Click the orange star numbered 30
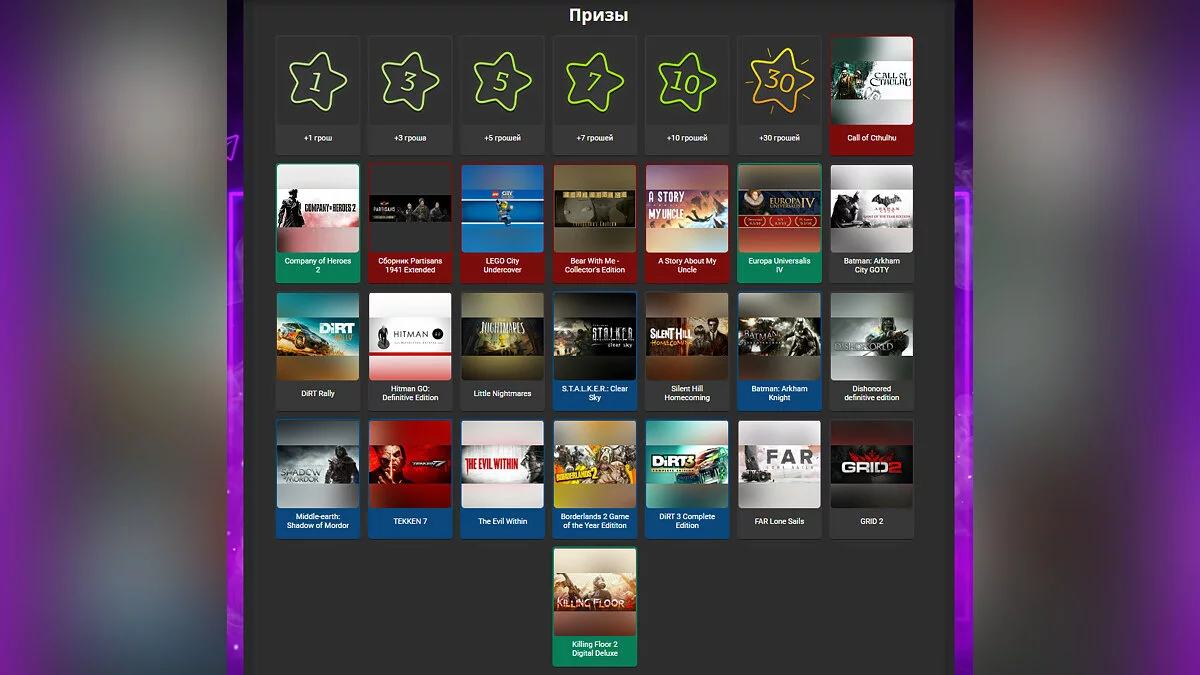 coord(779,80)
